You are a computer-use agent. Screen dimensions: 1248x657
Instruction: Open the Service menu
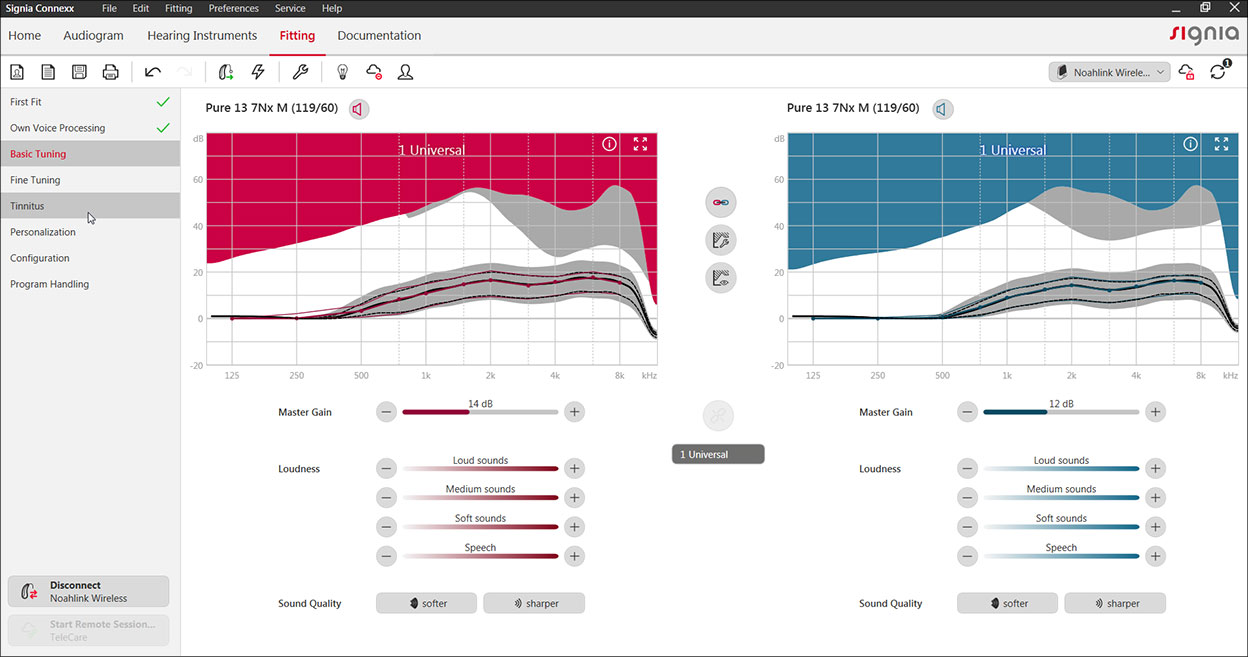290,8
